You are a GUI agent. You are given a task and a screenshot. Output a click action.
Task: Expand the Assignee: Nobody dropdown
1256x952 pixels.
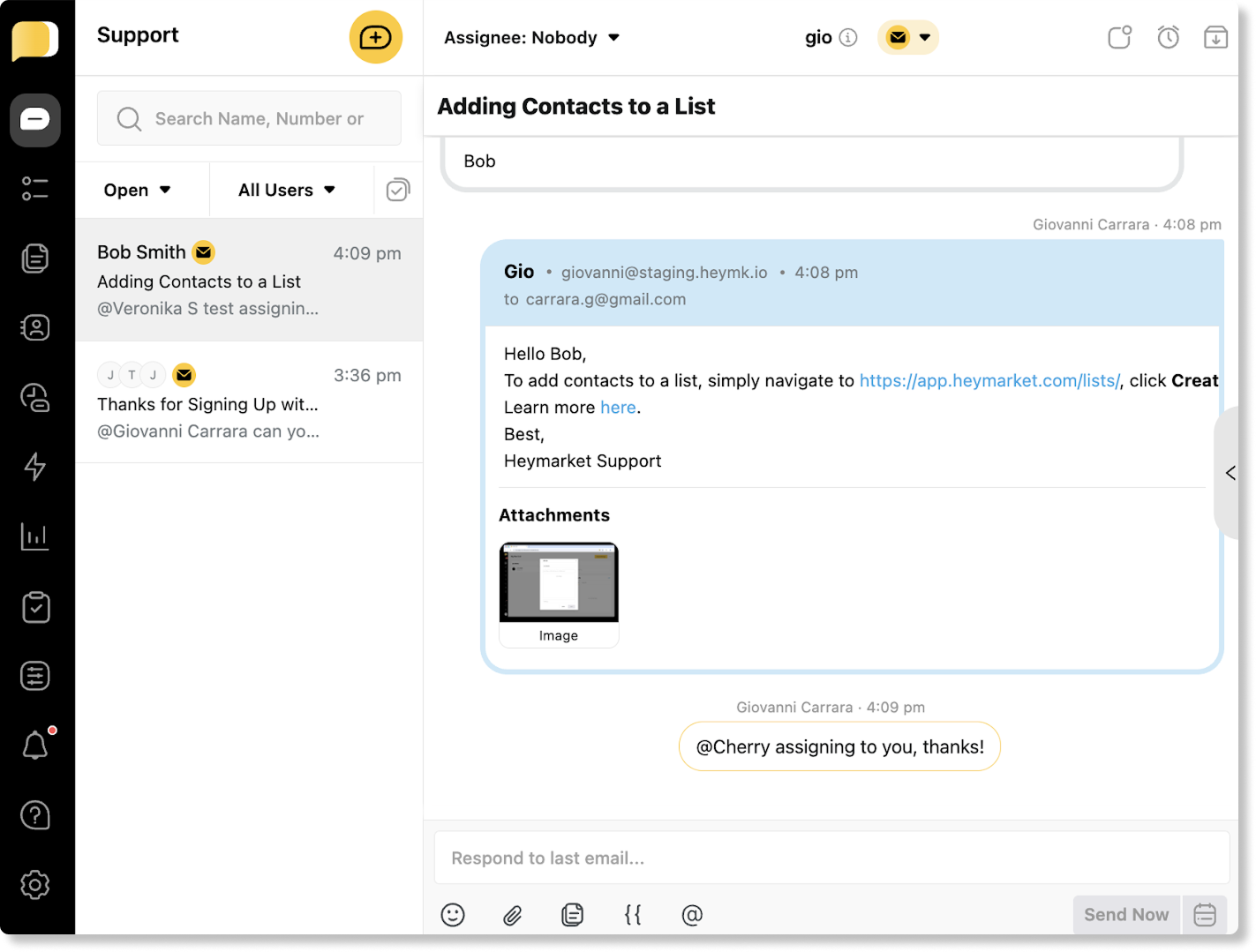(531, 38)
